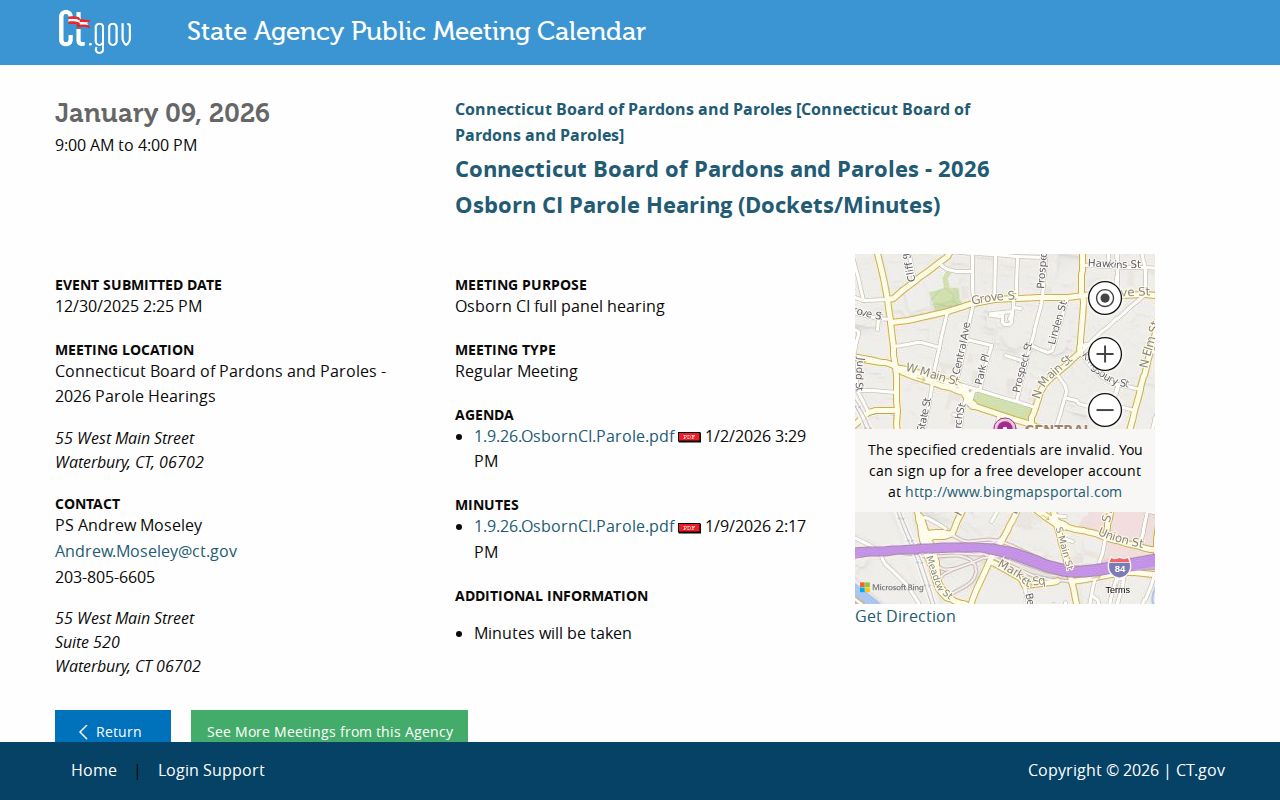The width and height of the screenshot is (1280, 800).
Task: Click the CT.gov logo in the header
Action: pos(95,31)
